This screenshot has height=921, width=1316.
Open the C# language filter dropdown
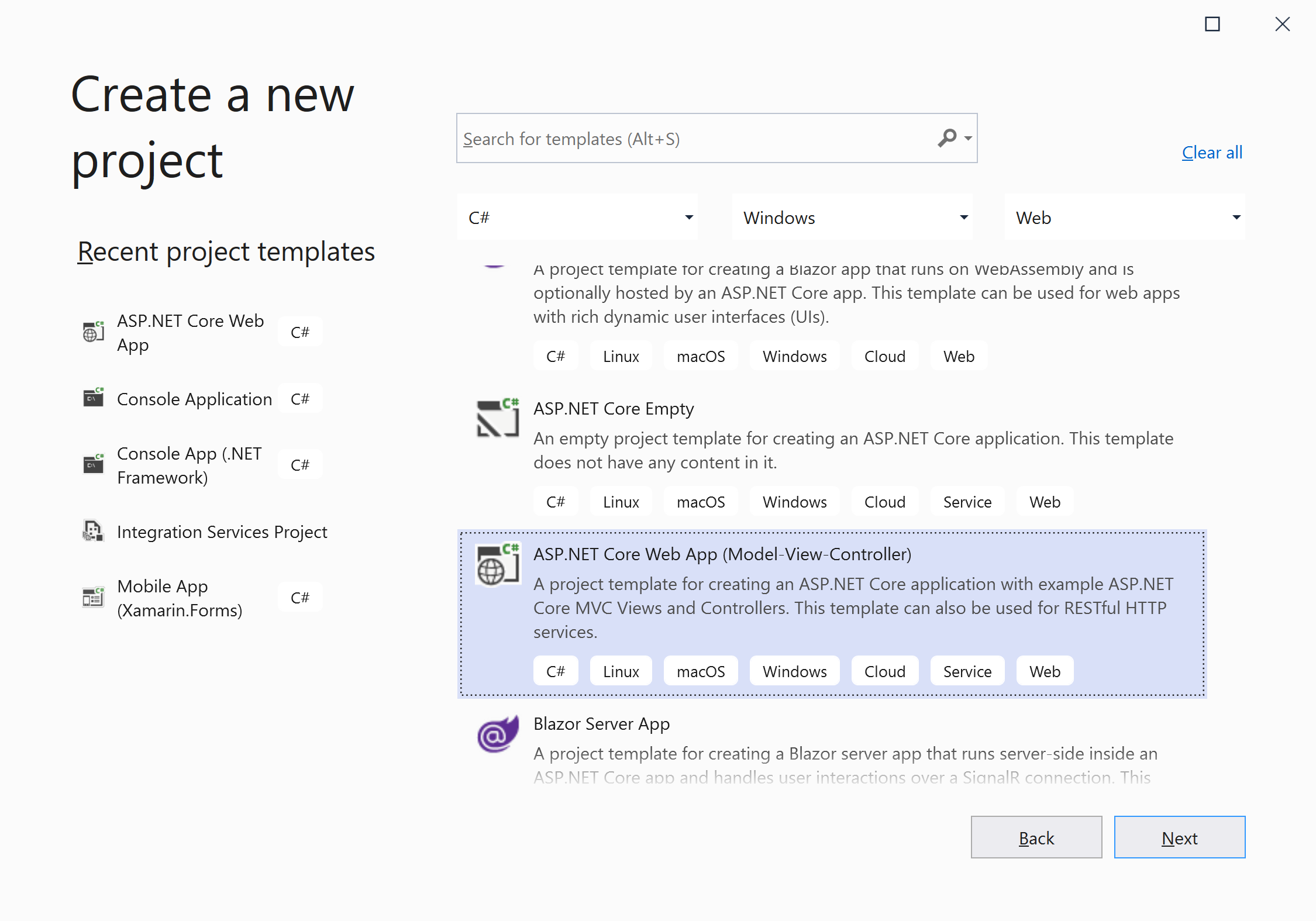click(577, 218)
